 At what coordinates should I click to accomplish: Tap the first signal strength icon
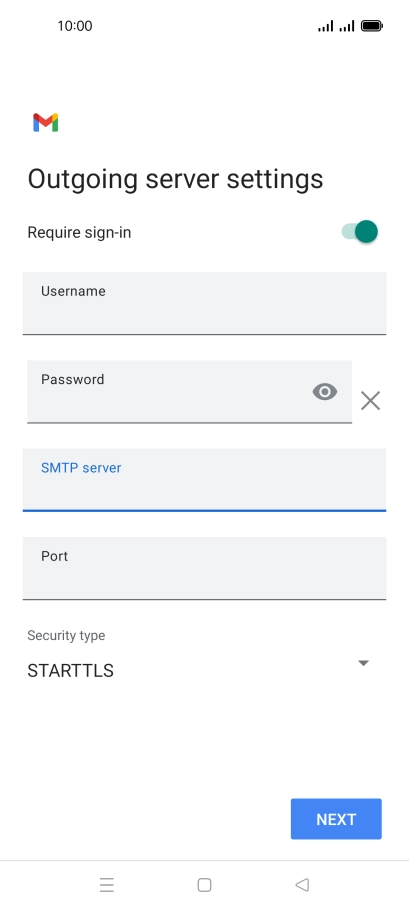pyautogui.click(x=325, y=26)
